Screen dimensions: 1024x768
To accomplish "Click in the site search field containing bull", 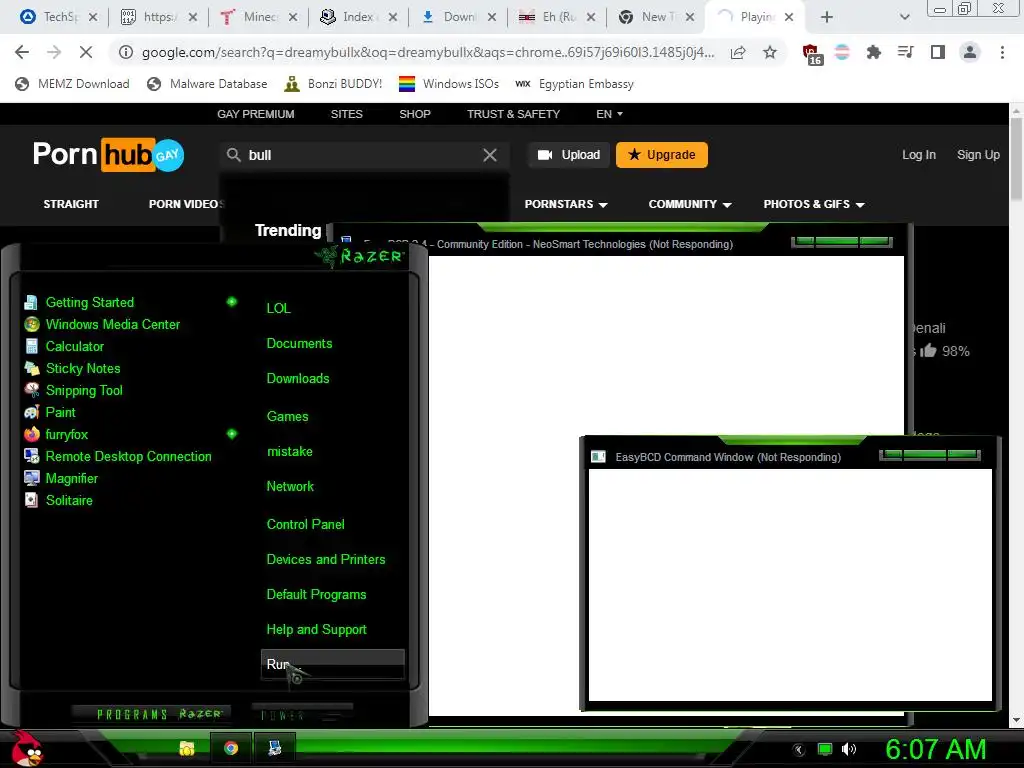I will (x=362, y=155).
